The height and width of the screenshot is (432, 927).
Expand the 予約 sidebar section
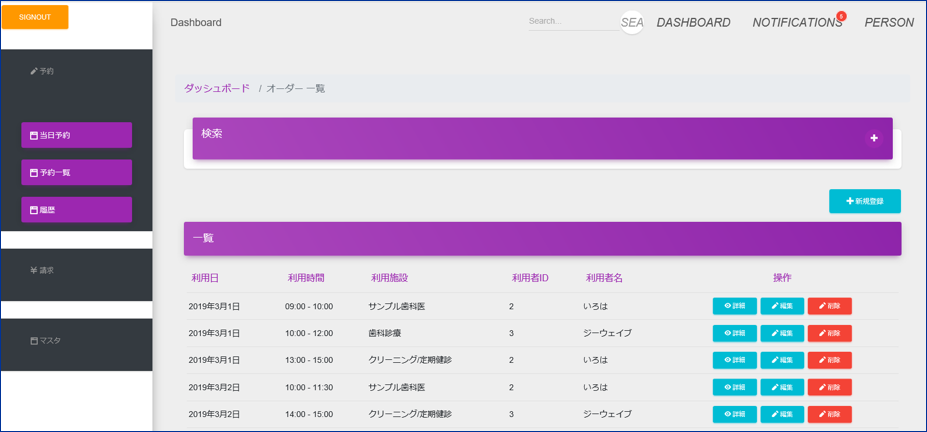pyautogui.click(x=42, y=71)
